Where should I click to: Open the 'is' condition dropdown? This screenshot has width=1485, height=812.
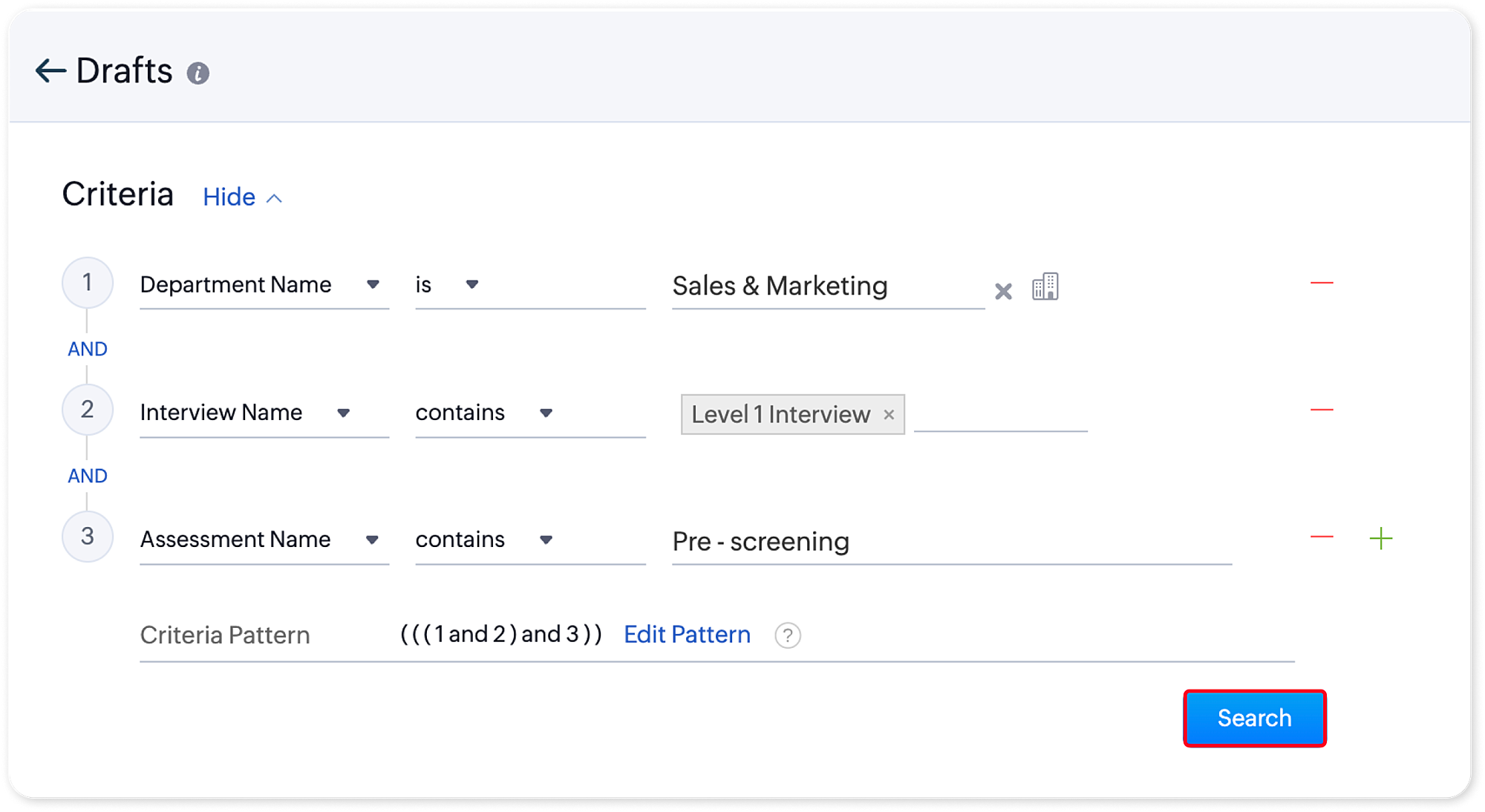coord(471,284)
